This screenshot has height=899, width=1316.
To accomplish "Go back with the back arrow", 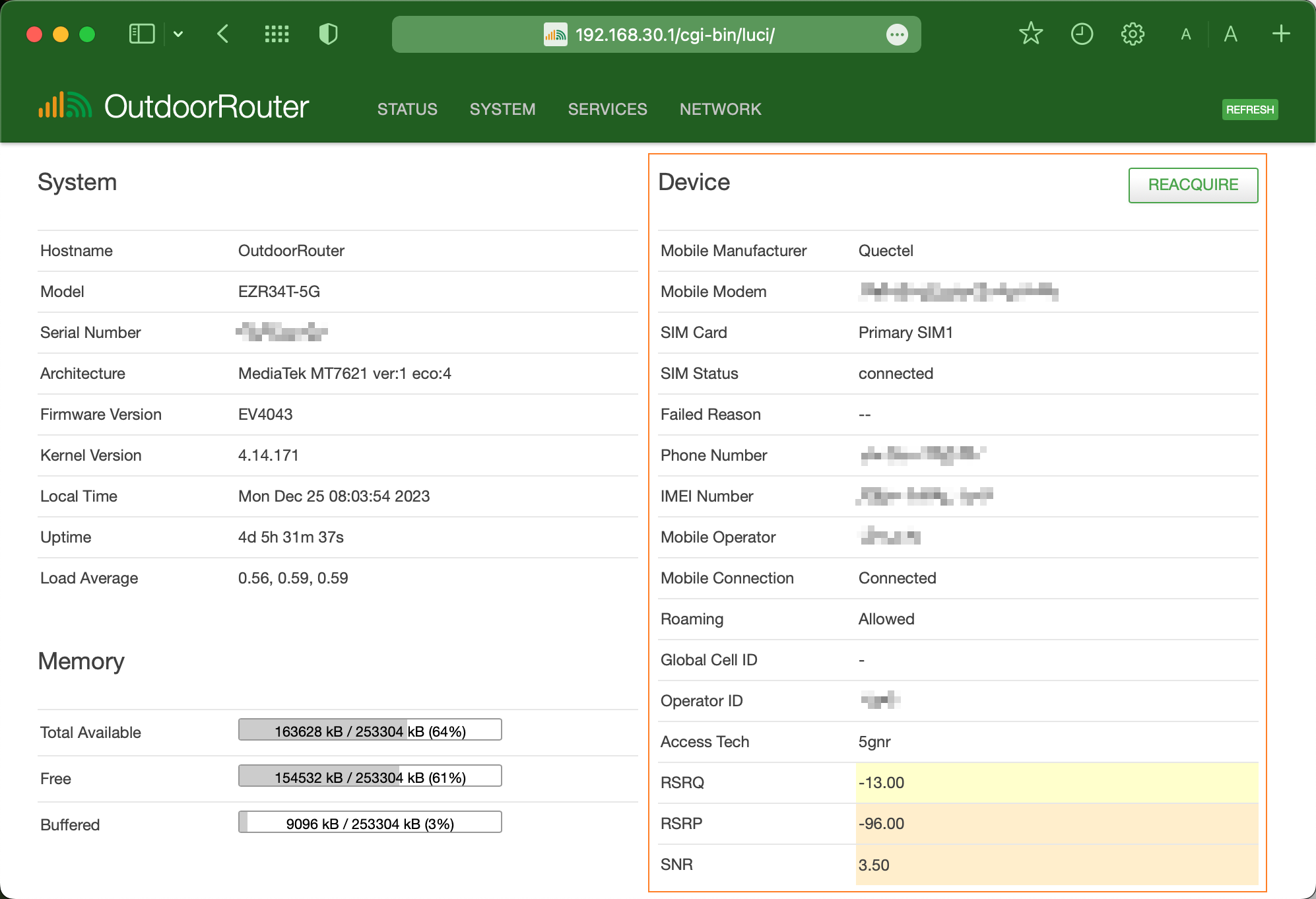I will click(223, 34).
